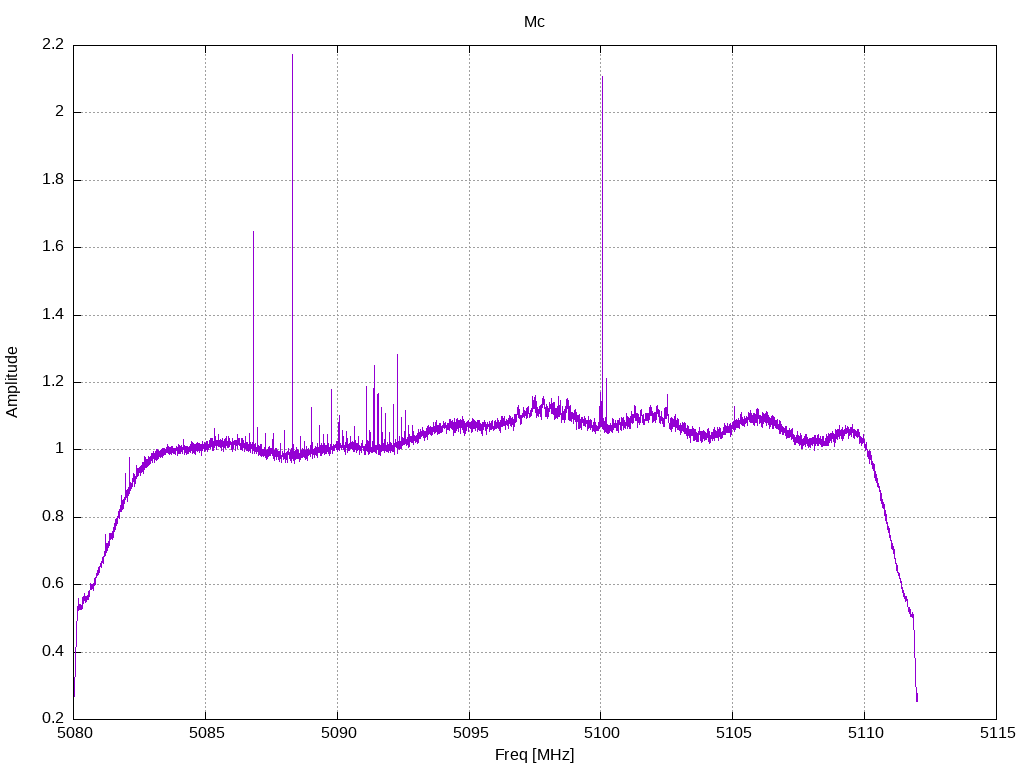Click the tallest spike near 5088 MHz
The width and height of the screenshot is (1024, 768).
tap(292, 55)
